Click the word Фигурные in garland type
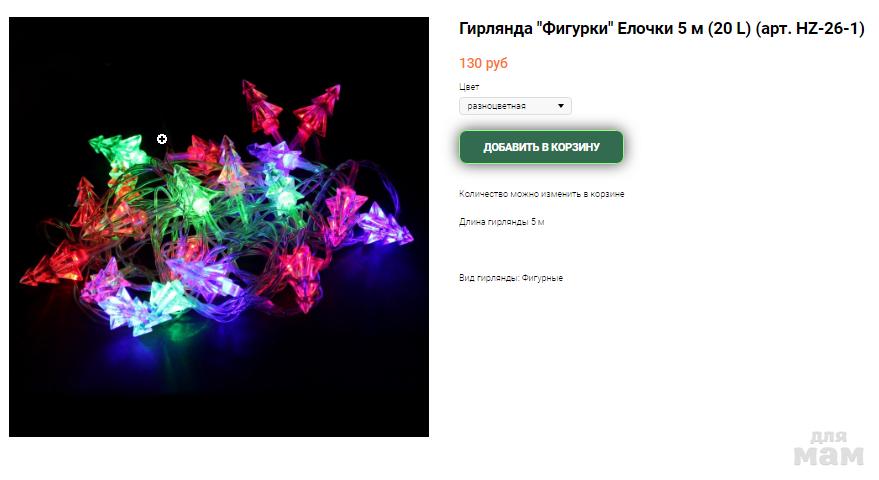Viewport: 879px width, 480px height. coord(542,278)
